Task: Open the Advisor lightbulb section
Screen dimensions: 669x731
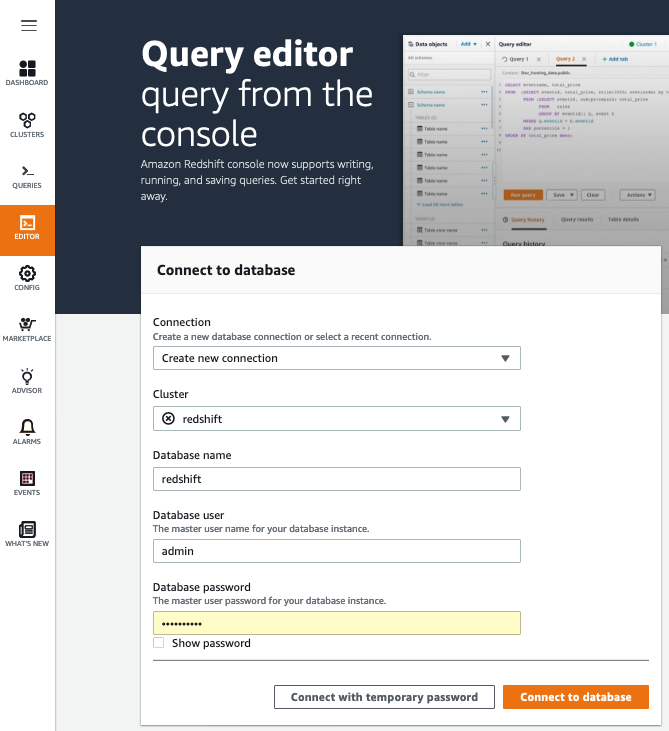Action: [28, 381]
